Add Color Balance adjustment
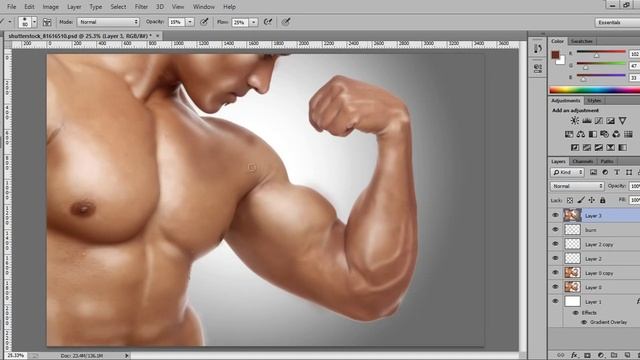This screenshot has height=360, width=640. pos(581,134)
